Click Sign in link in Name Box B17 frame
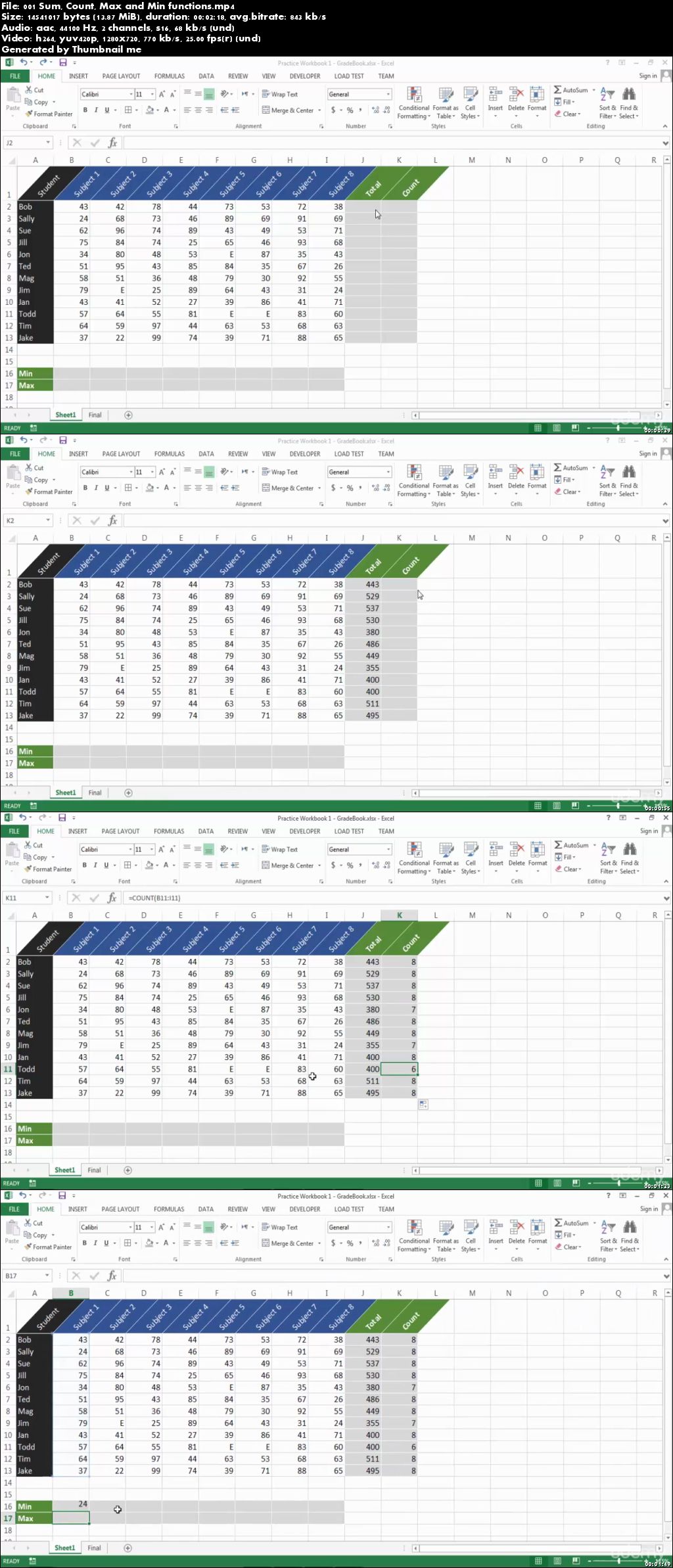 pyautogui.click(x=648, y=1209)
